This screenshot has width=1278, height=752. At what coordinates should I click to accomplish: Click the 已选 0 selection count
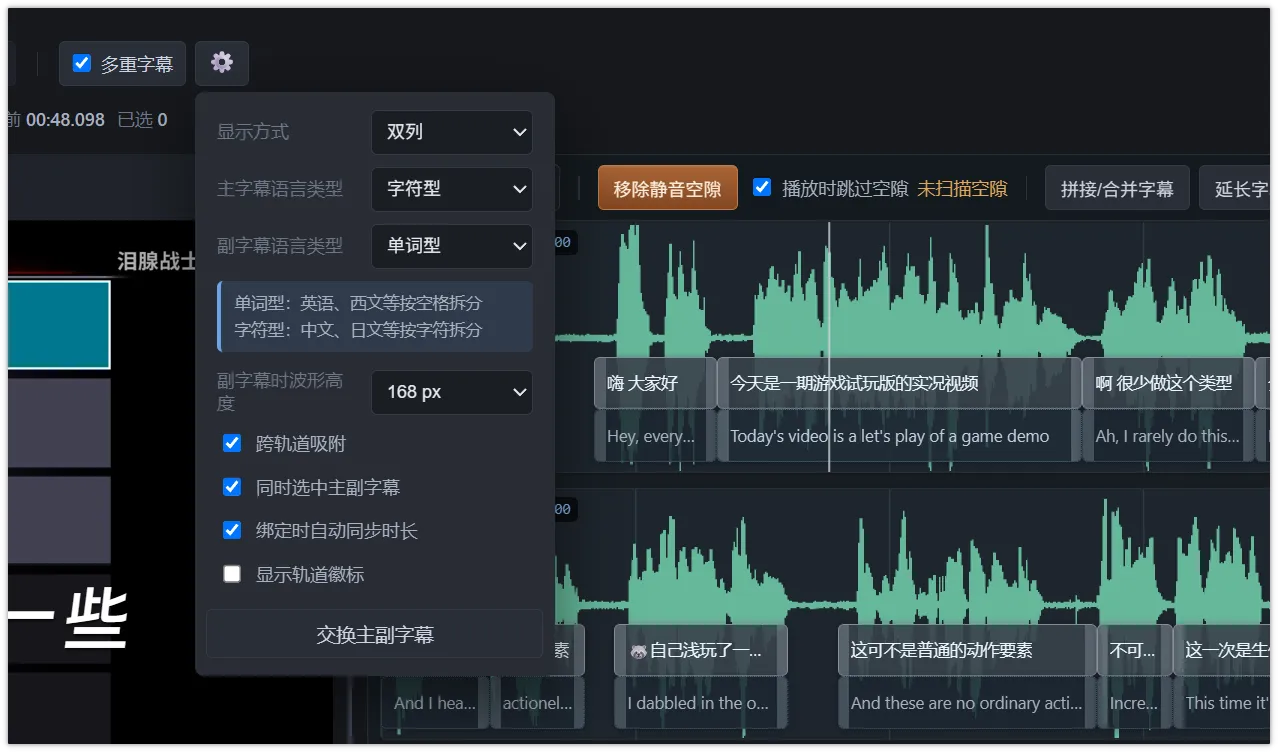tap(142, 120)
